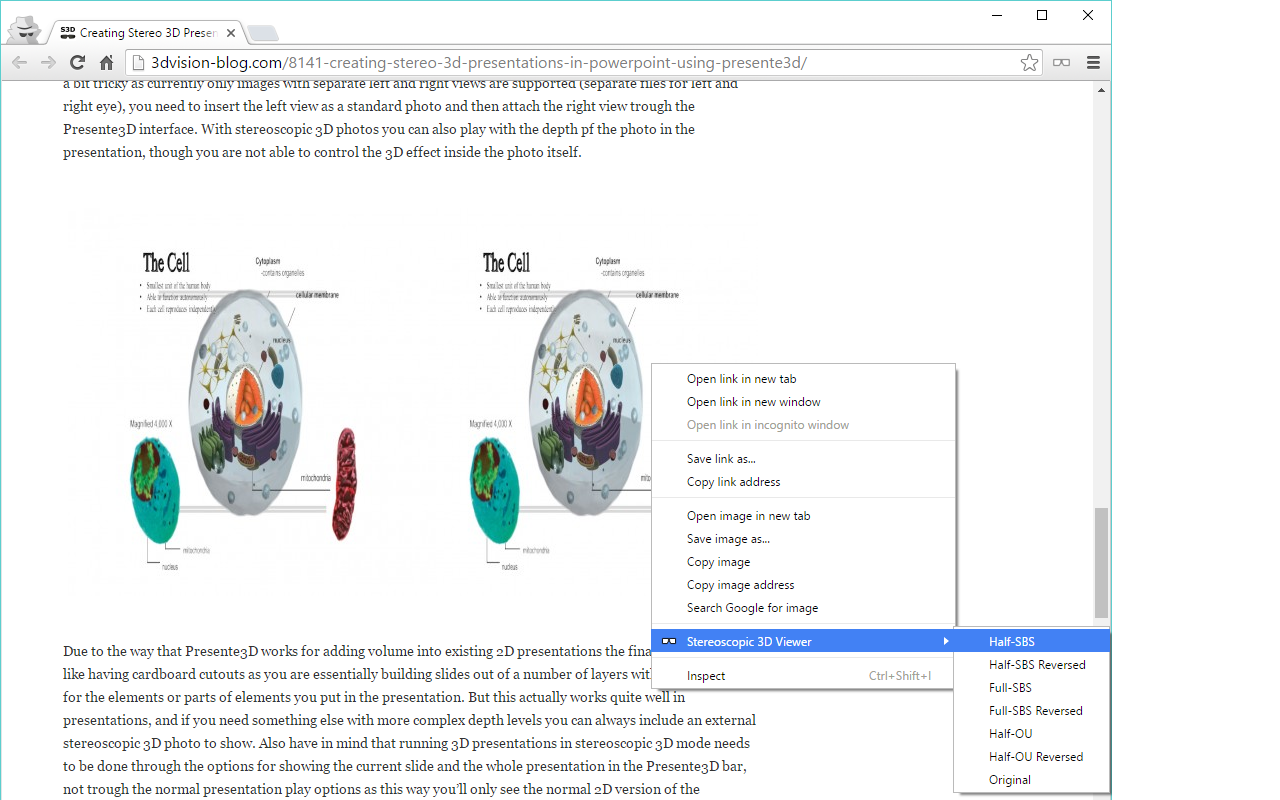Close the Creating Stereo 3D Presentations tab
The width and height of the screenshot is (1280, 800).
coord(231,33)
